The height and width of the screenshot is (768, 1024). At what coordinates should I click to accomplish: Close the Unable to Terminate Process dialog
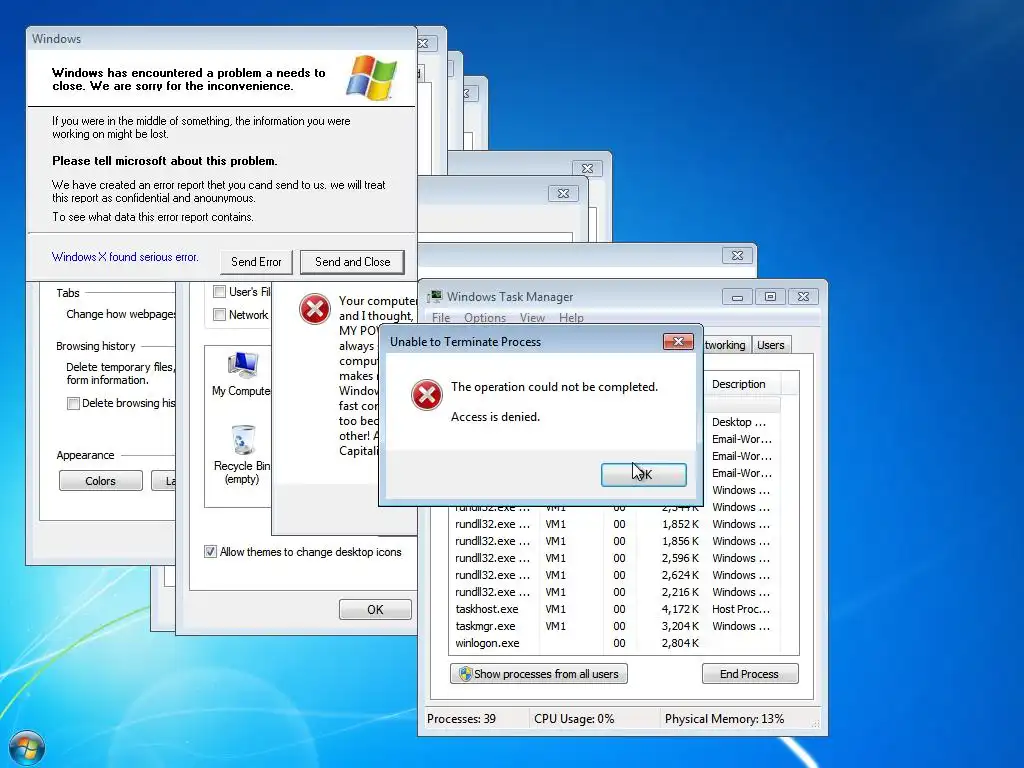tap(678, 342)
